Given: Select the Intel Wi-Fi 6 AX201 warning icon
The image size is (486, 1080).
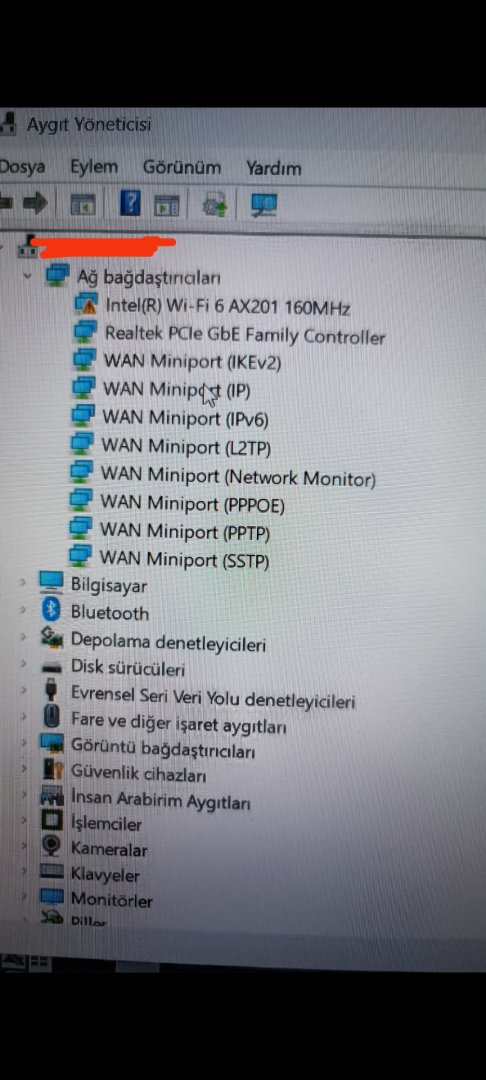Looking at the screenshot, I should click(87, 303).
